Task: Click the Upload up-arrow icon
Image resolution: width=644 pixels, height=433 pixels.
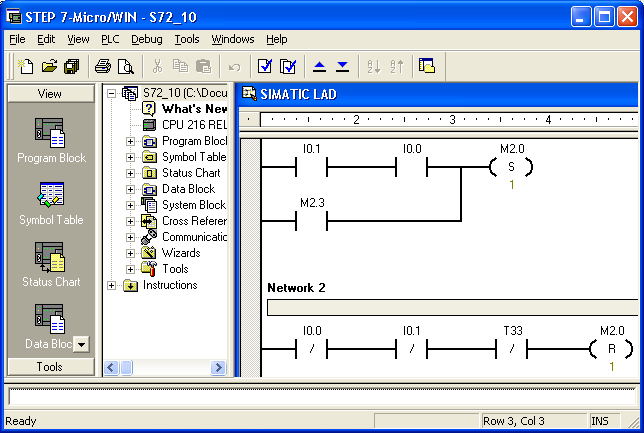Action: 319,66
